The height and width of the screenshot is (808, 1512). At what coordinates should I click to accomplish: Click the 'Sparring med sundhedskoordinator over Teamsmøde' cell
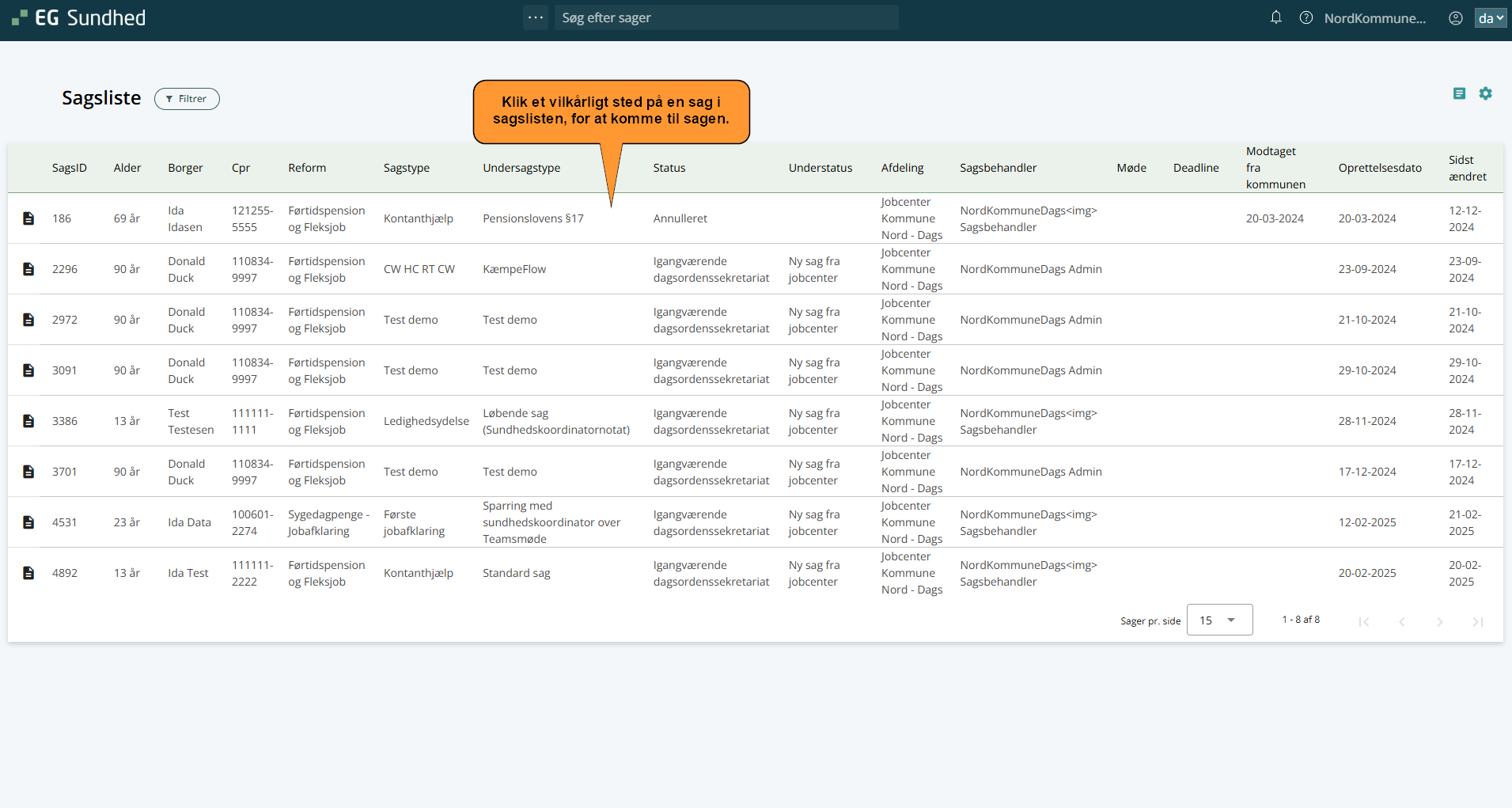pos(551,522)
